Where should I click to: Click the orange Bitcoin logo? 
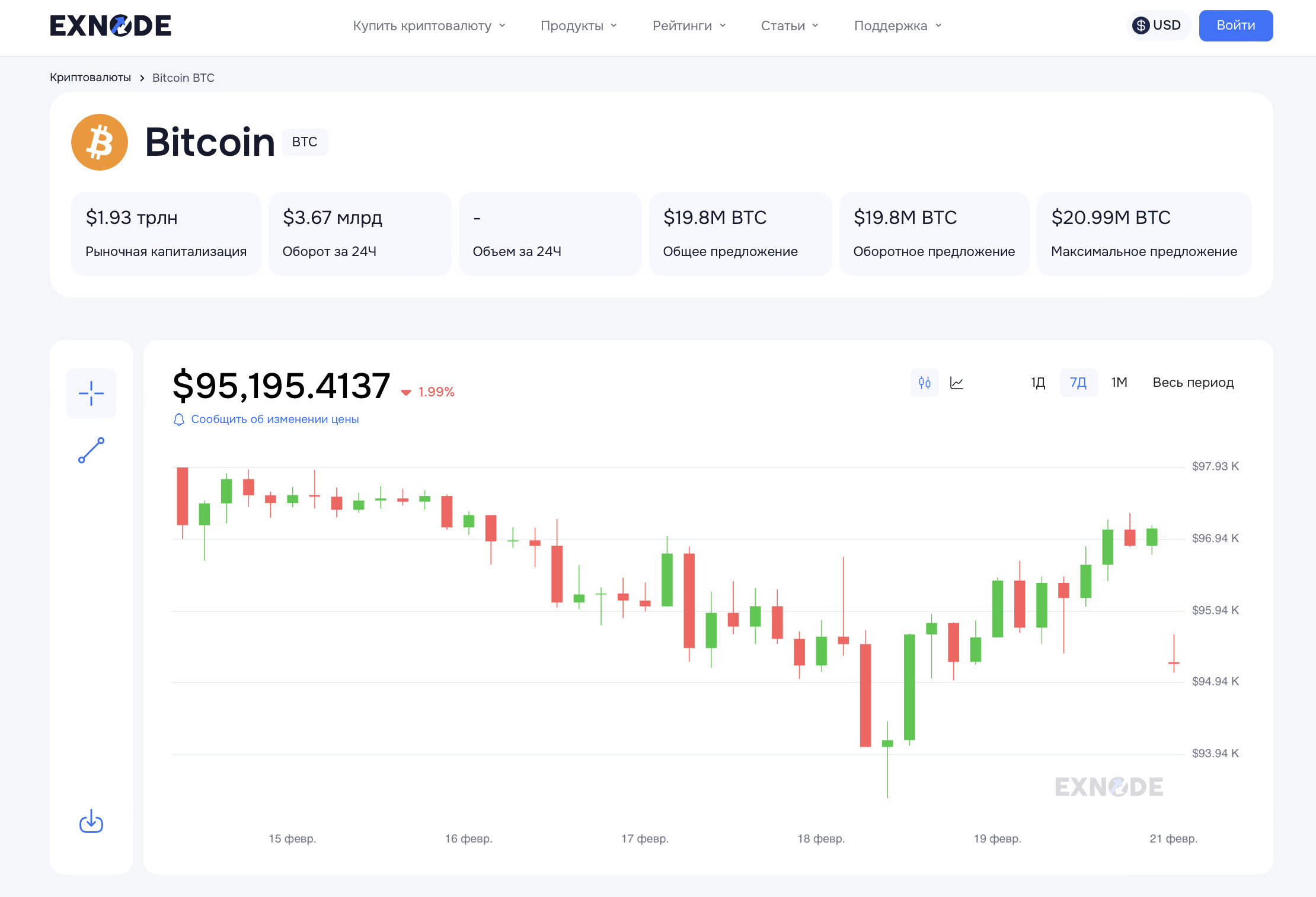(100, 142)
